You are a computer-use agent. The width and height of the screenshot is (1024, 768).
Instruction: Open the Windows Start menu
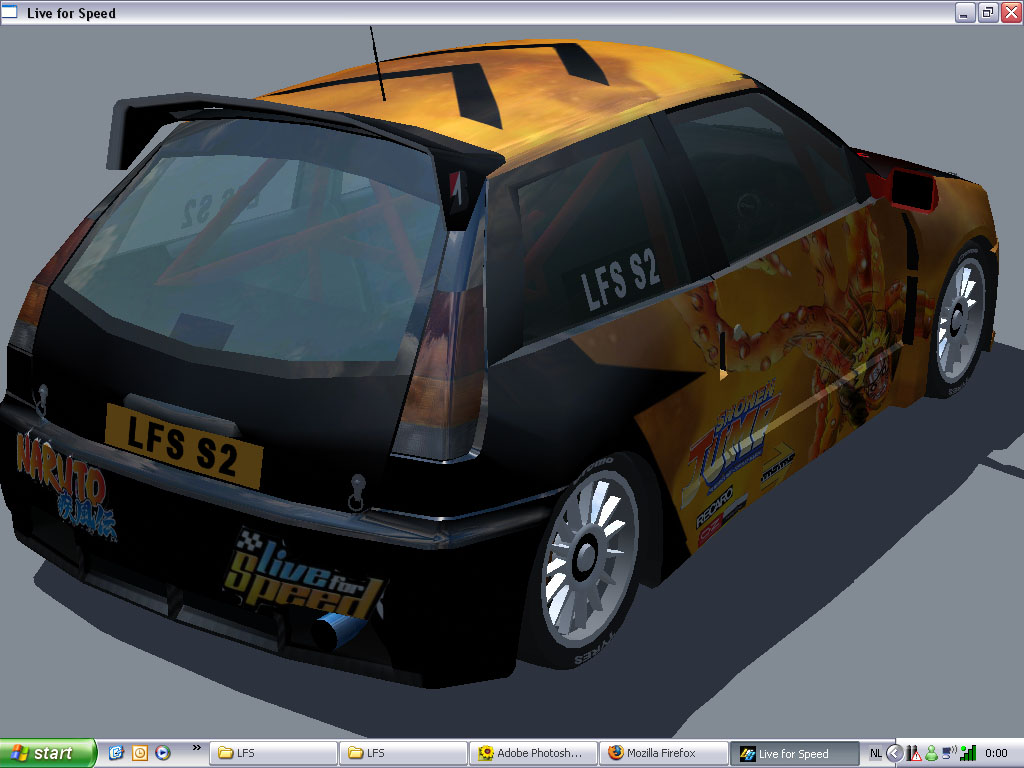tap(47, 753)
